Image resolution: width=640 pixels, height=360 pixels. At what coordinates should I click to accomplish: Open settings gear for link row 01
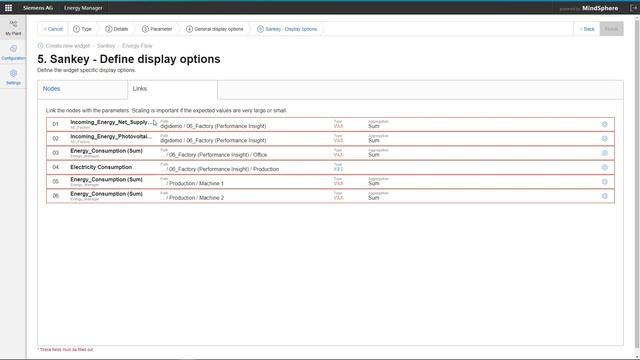(604, 124)
